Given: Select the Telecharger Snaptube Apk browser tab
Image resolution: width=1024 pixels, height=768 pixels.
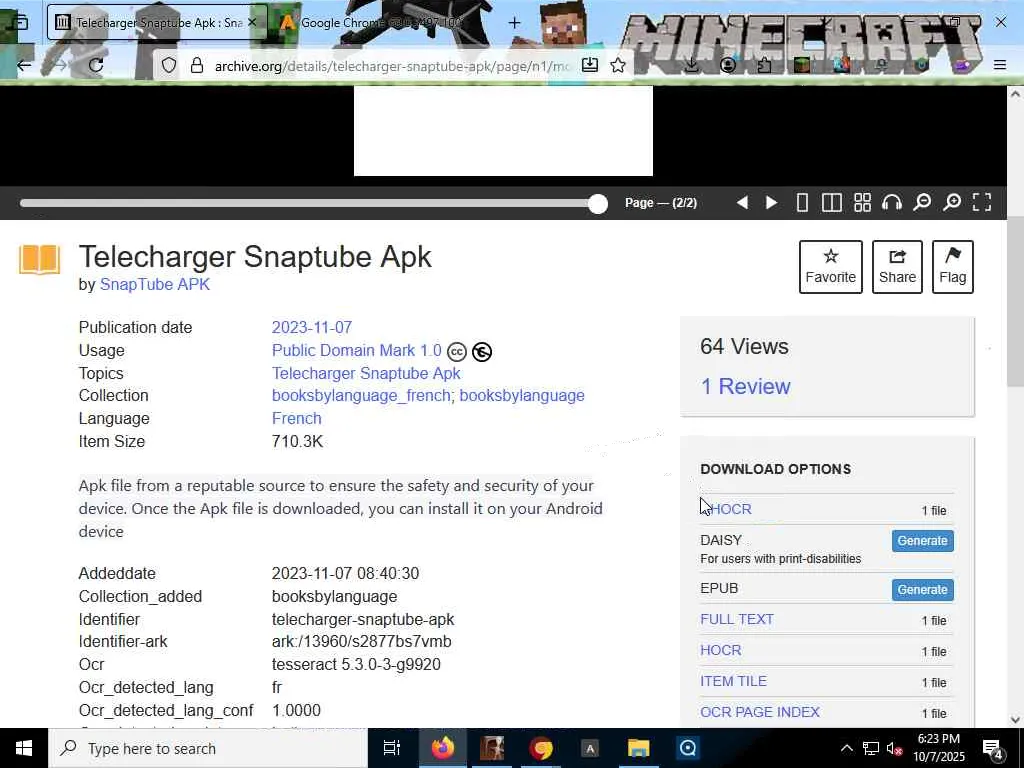Looking at the screenshot, I should click(157, 22).
